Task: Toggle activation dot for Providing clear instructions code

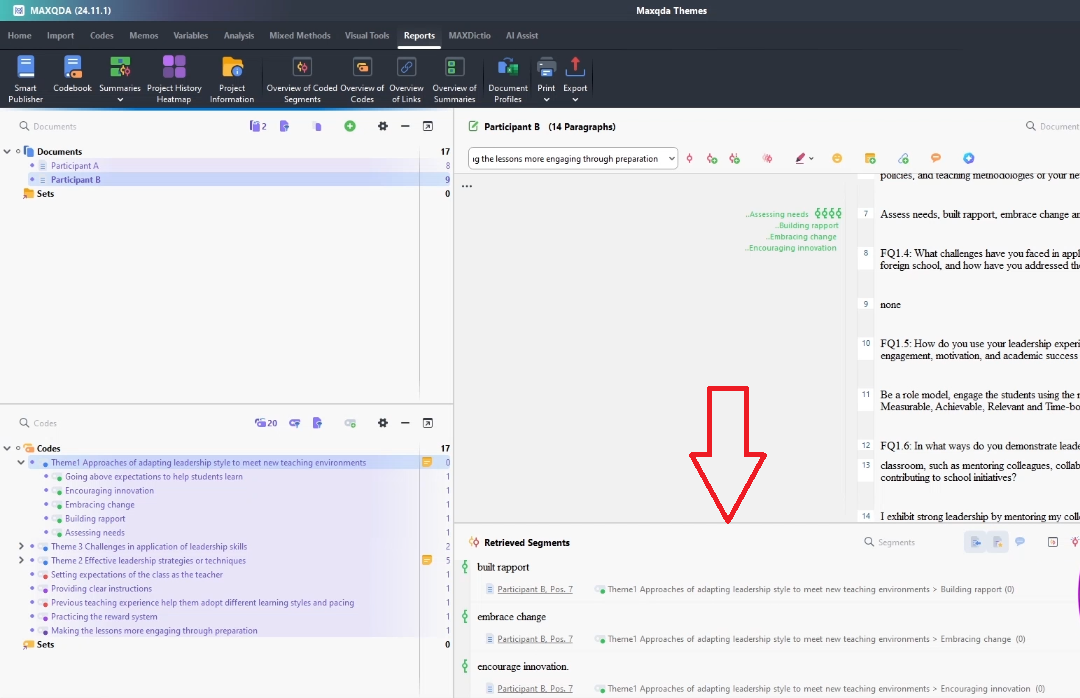Action: (33, 589)
